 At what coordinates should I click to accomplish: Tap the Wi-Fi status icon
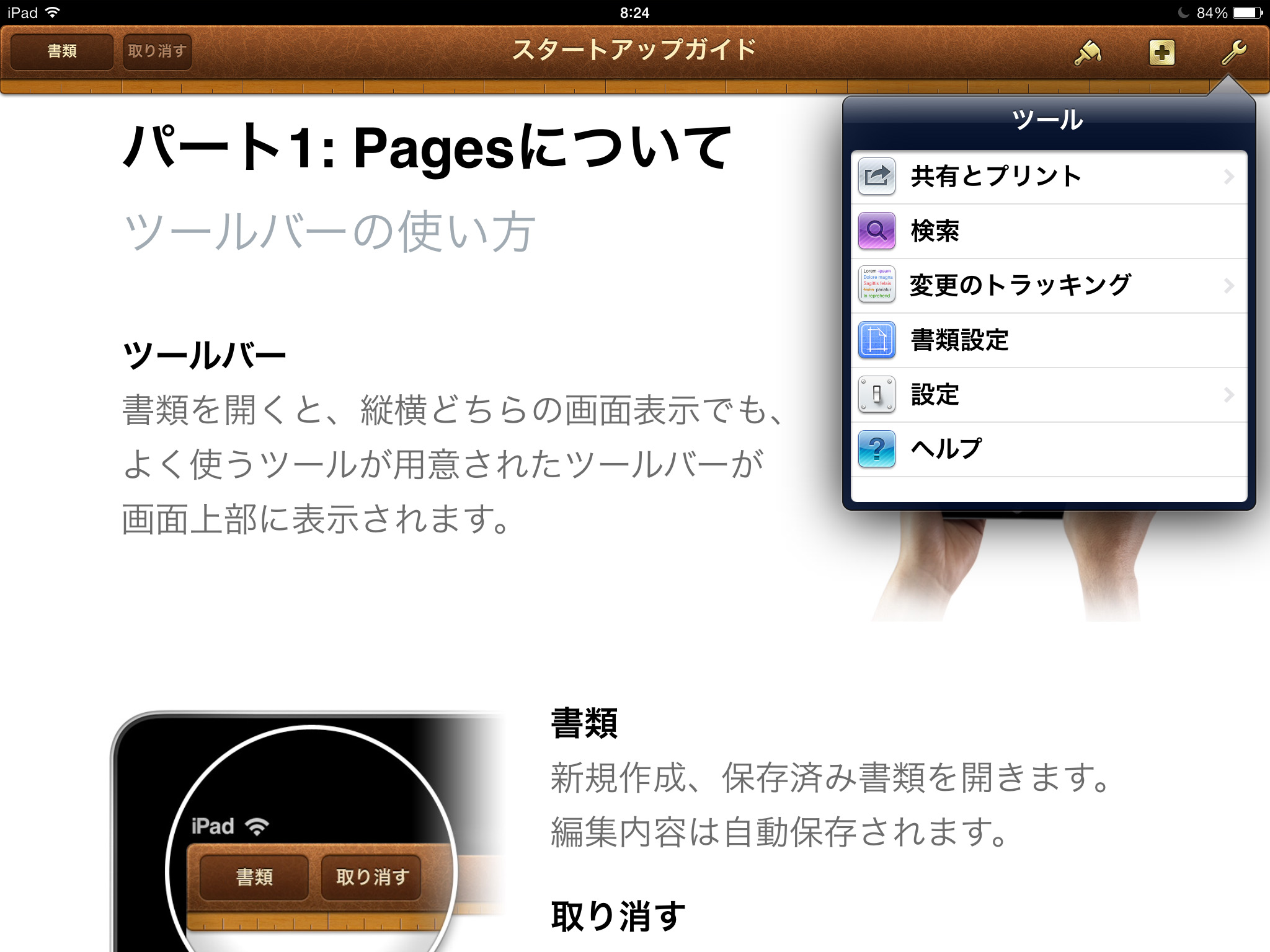coord(53,12)
